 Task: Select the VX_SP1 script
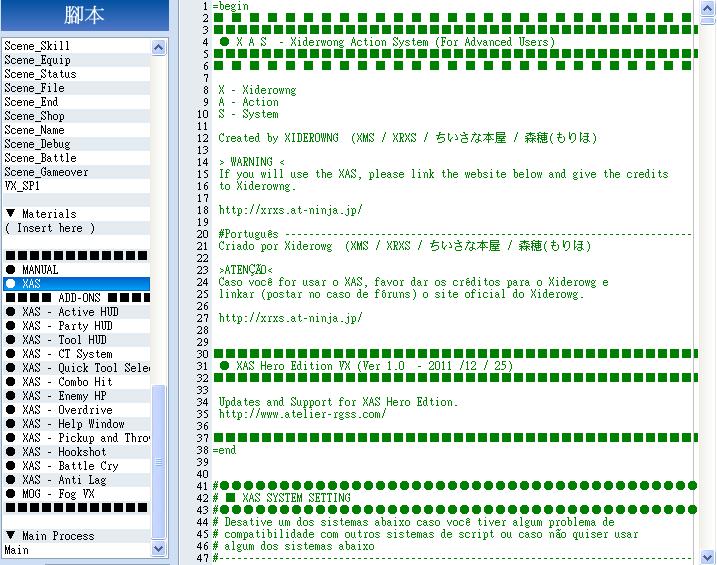coord(76,186)
